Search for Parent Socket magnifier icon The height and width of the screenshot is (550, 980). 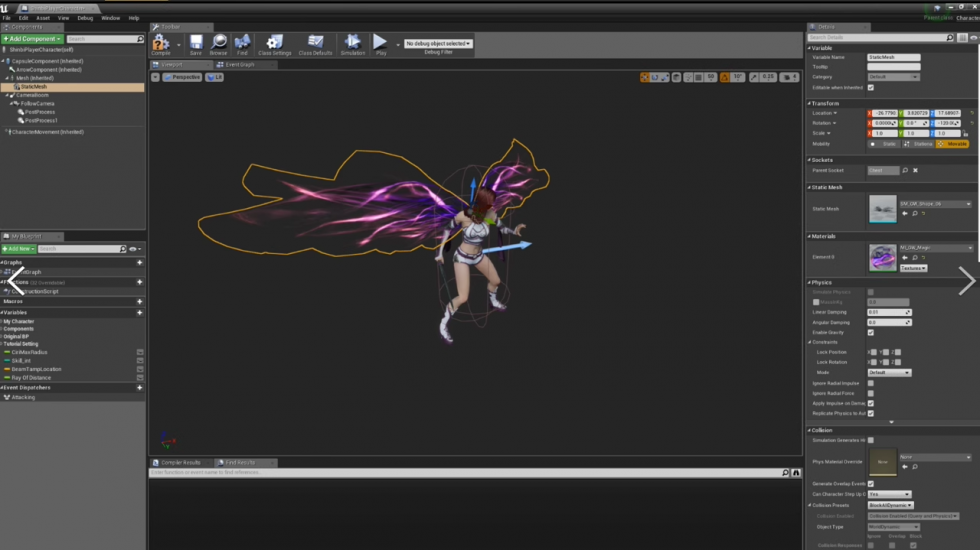click(905, 170)
